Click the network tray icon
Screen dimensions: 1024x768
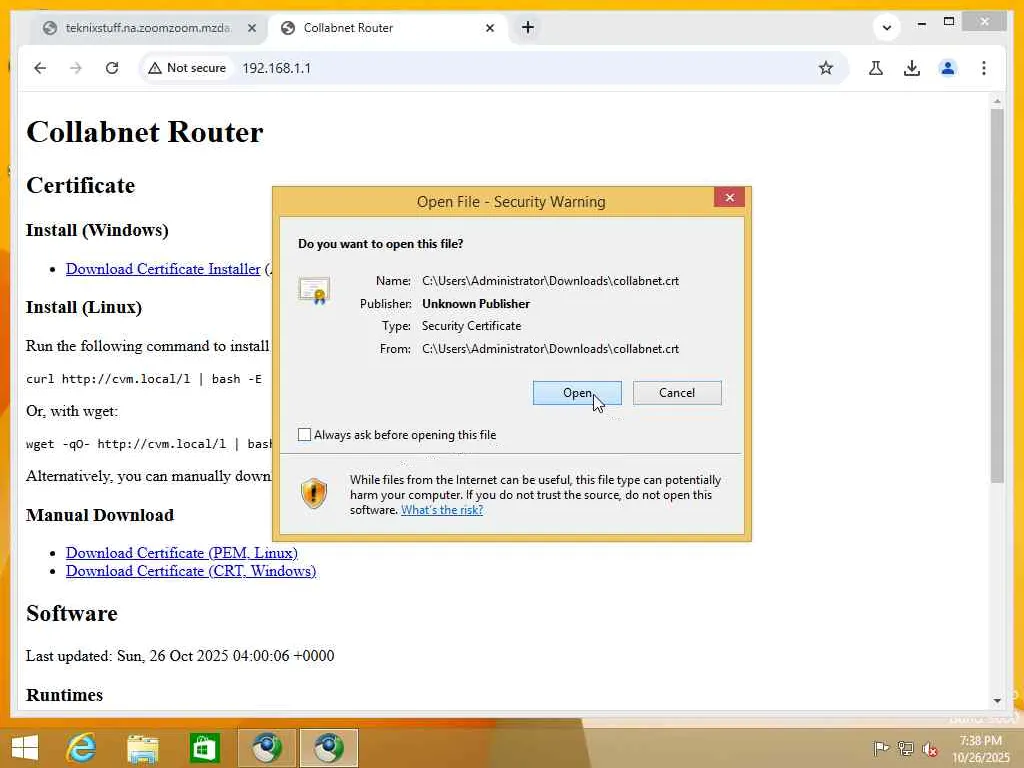pyautogui.click(x=905, y=748)
